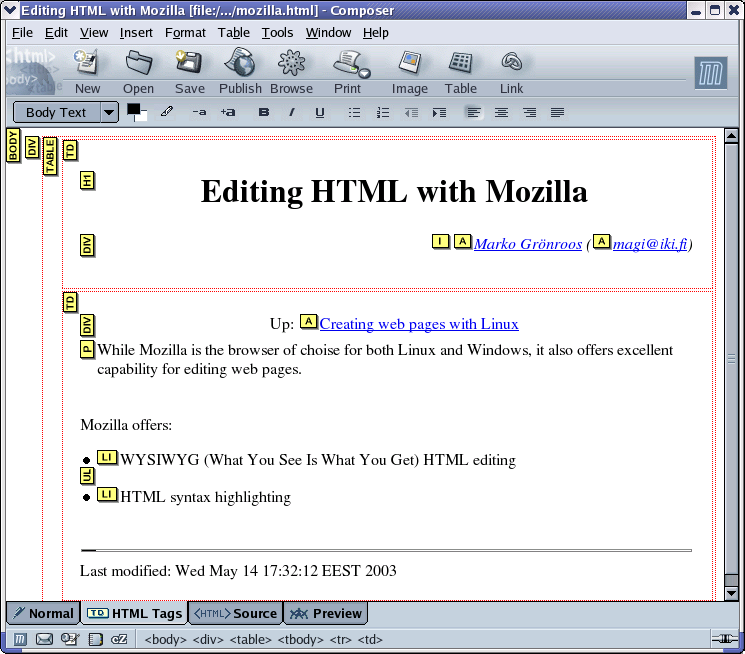Toggle underline text formatting

(x=320, y=113)
